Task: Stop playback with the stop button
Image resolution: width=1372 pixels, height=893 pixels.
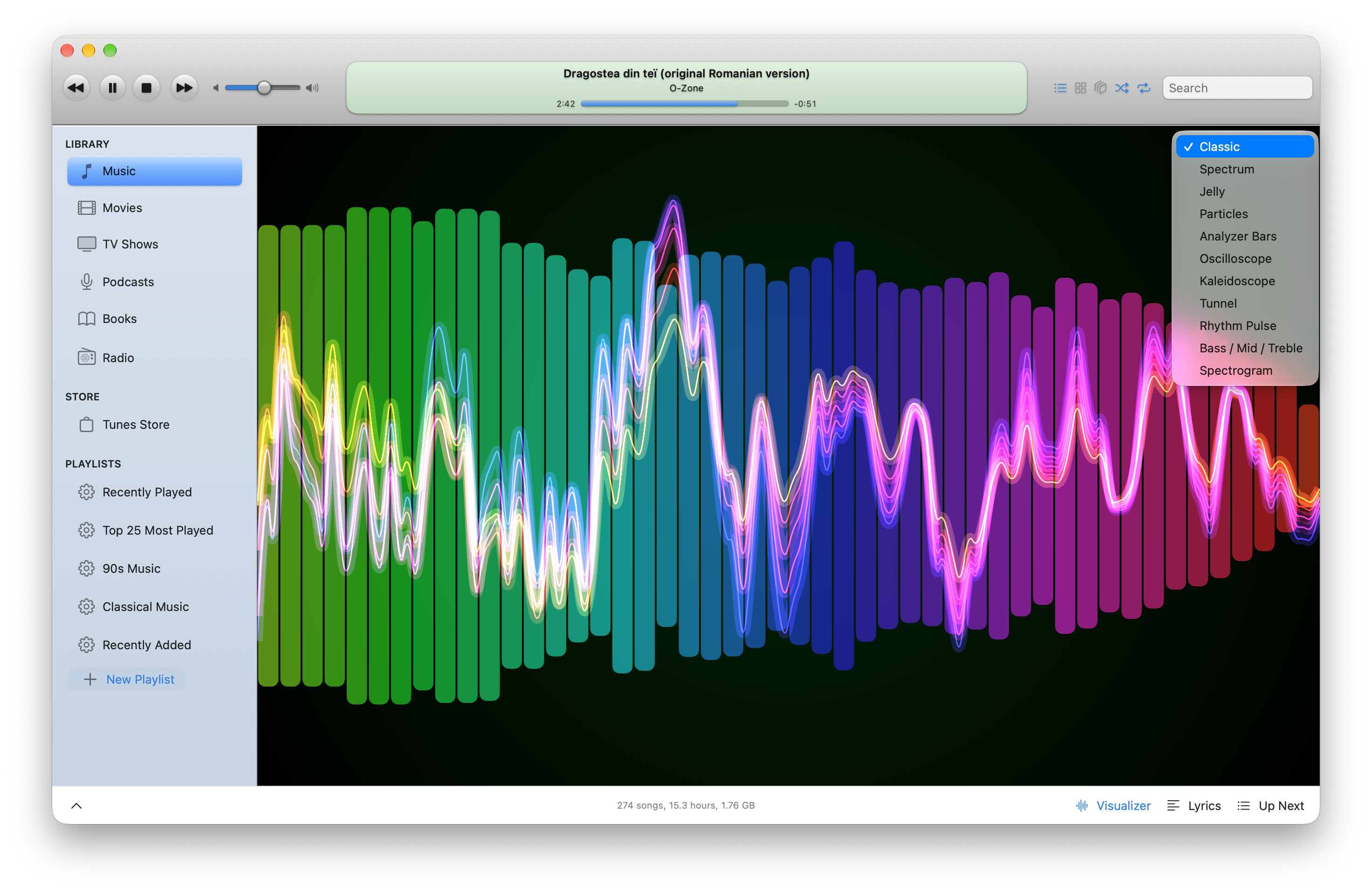Action: click(x=146, y=88)
